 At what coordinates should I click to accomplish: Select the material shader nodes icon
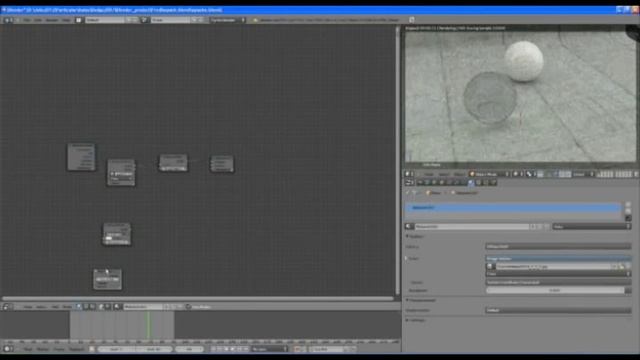[79, 307]
